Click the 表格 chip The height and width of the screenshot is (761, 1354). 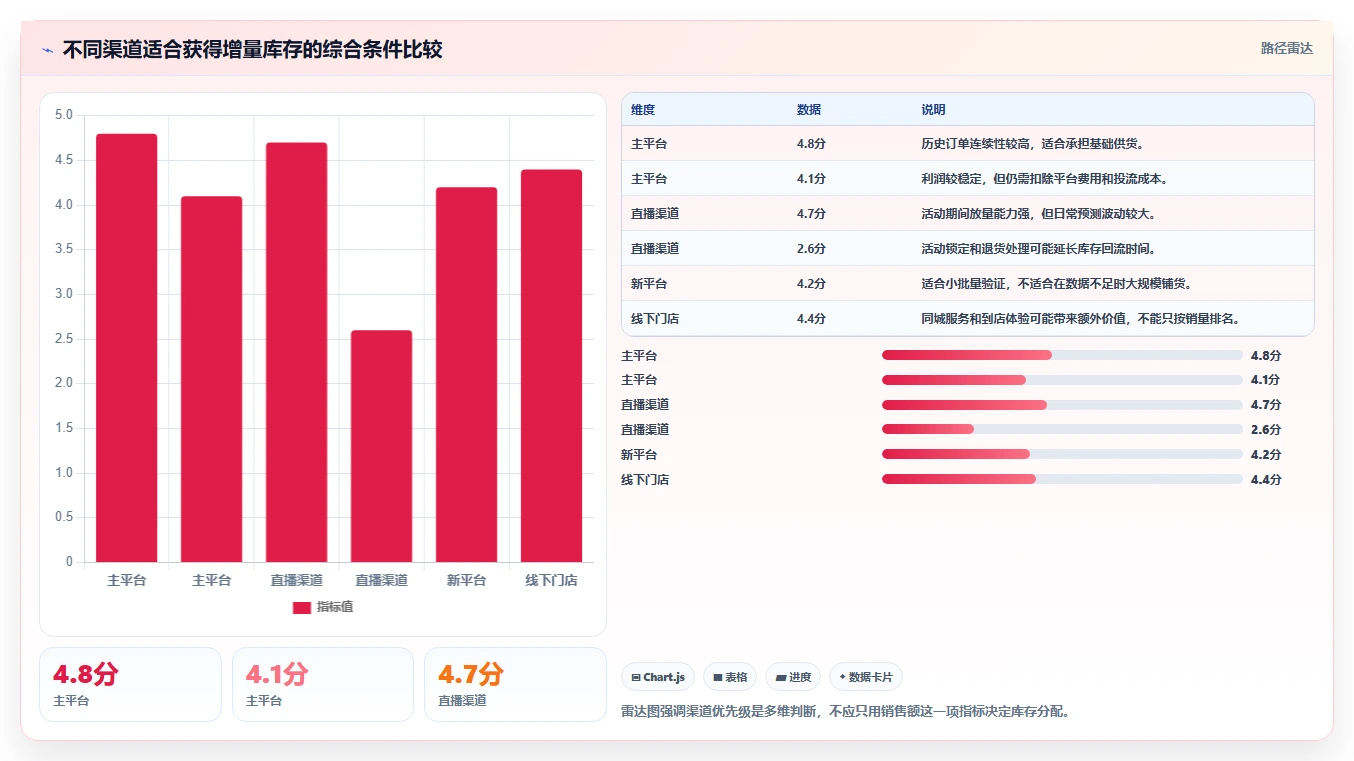click(730, 677)
